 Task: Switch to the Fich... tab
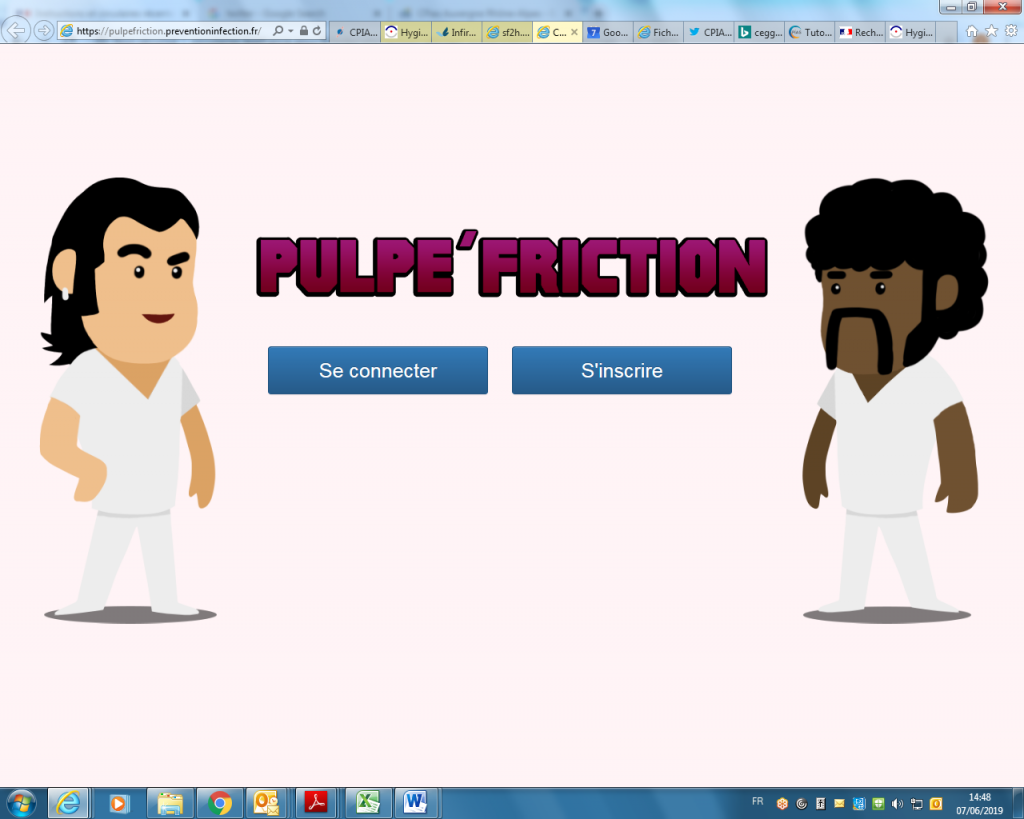658,32
